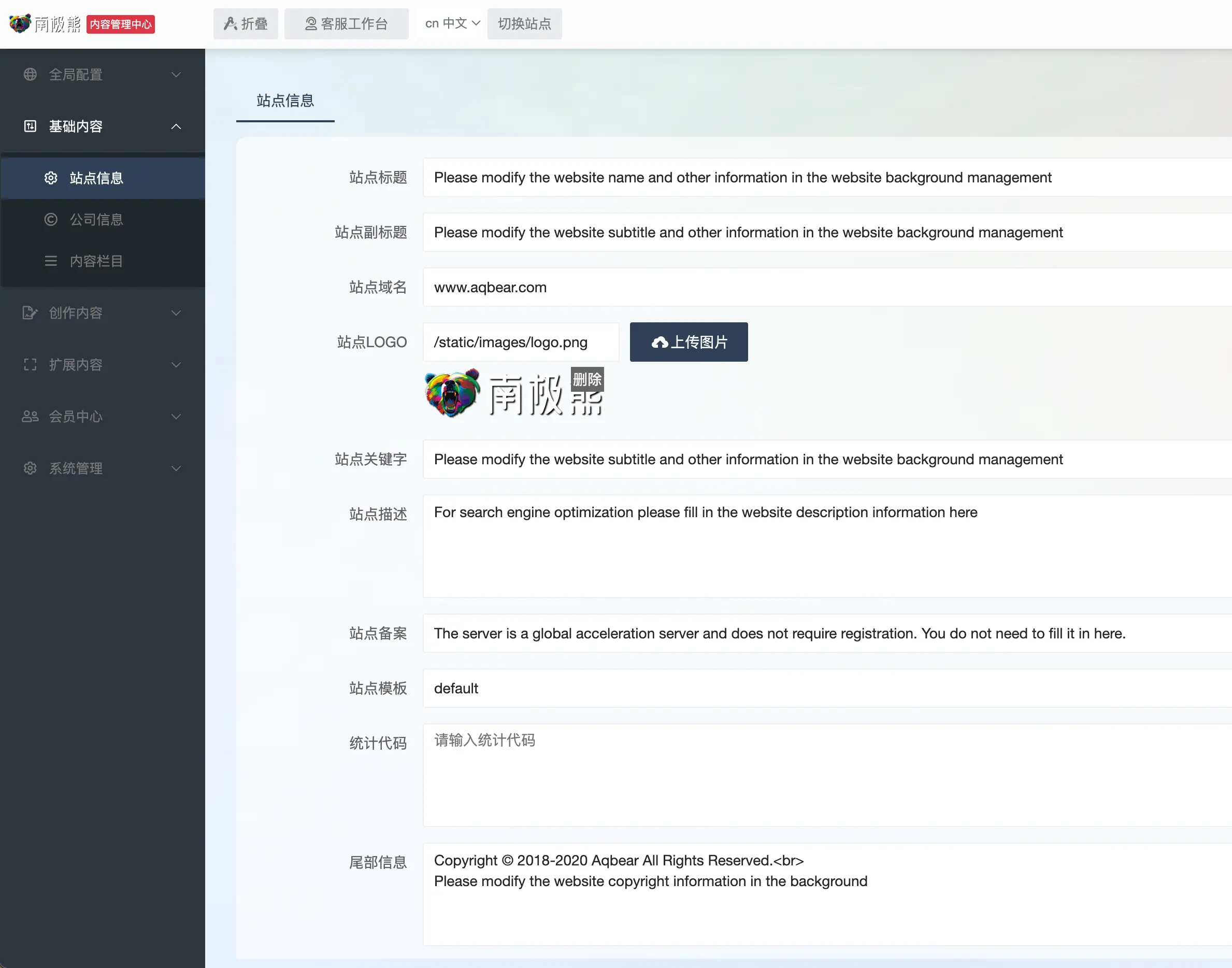Click the headset icon beside 客服工作台
The width and height of the screenshot is (1232, 968).
click(311, 24)
